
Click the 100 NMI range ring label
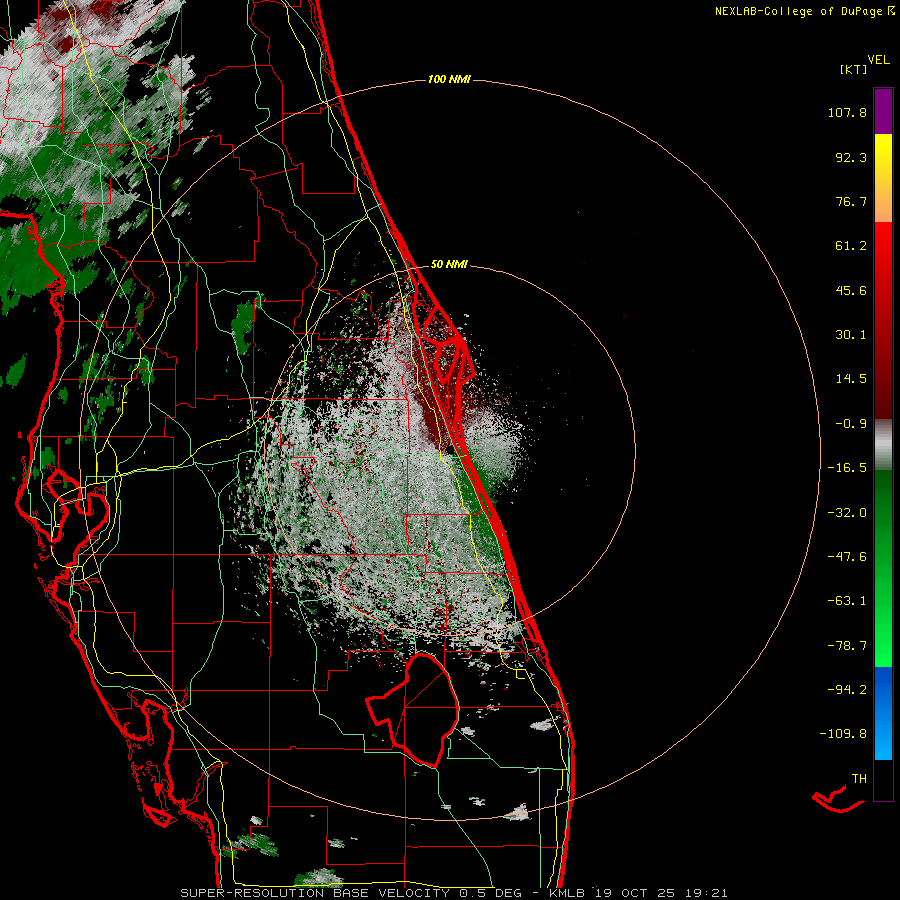click(449, 79)
